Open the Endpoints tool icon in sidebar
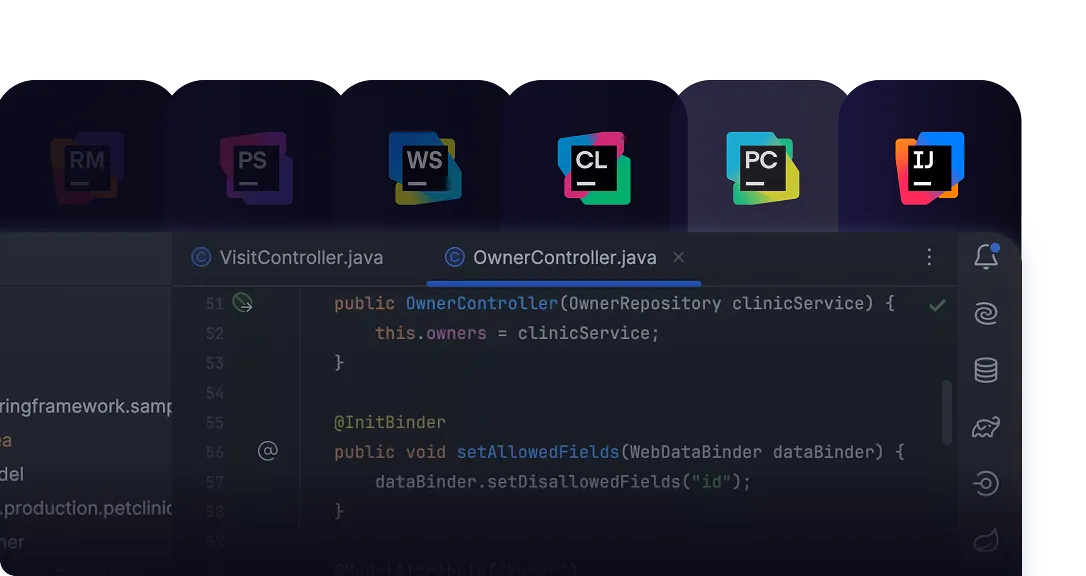This screenshot has width=1086, height=576. 986,483
